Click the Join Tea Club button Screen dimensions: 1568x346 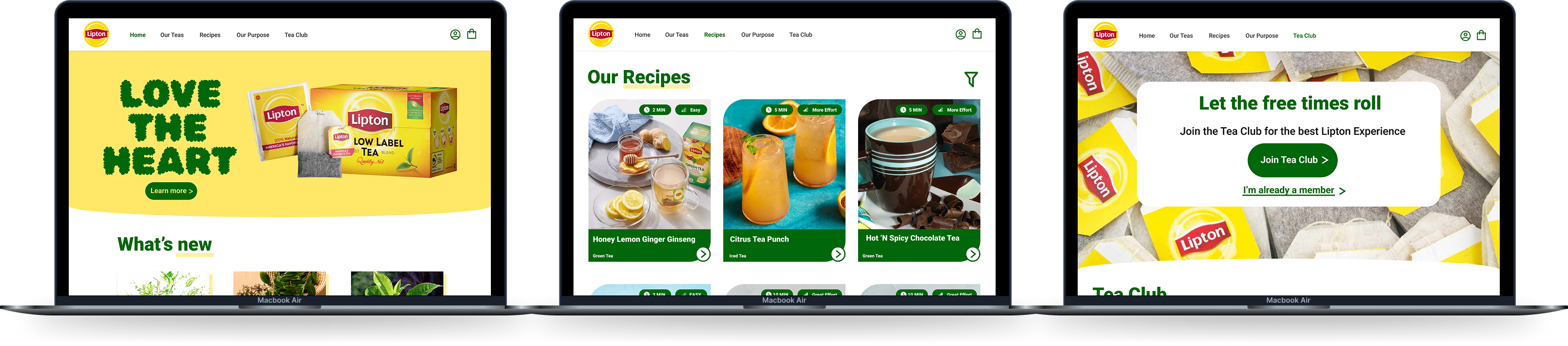click(1292, 160)
